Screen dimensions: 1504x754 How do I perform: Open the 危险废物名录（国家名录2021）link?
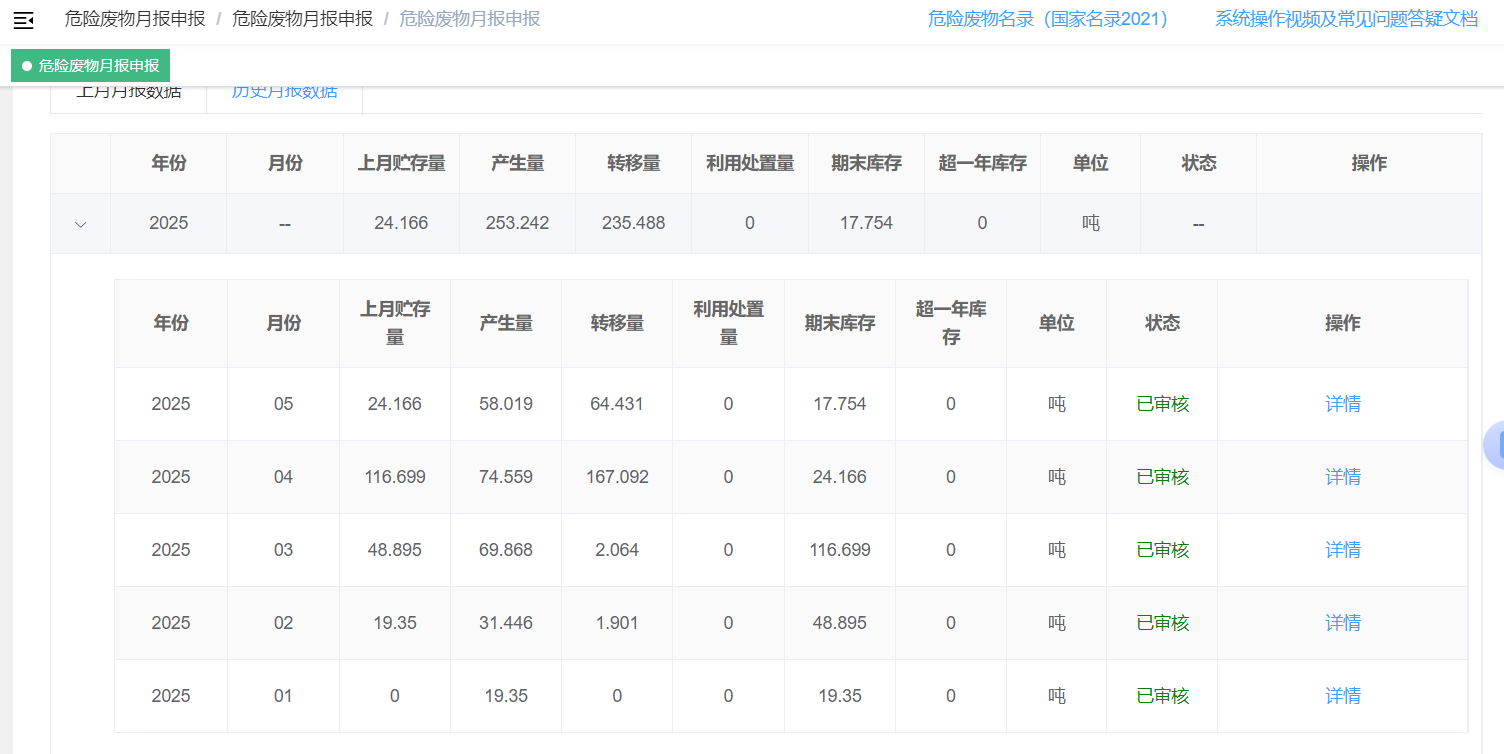tap(1048, 19)
